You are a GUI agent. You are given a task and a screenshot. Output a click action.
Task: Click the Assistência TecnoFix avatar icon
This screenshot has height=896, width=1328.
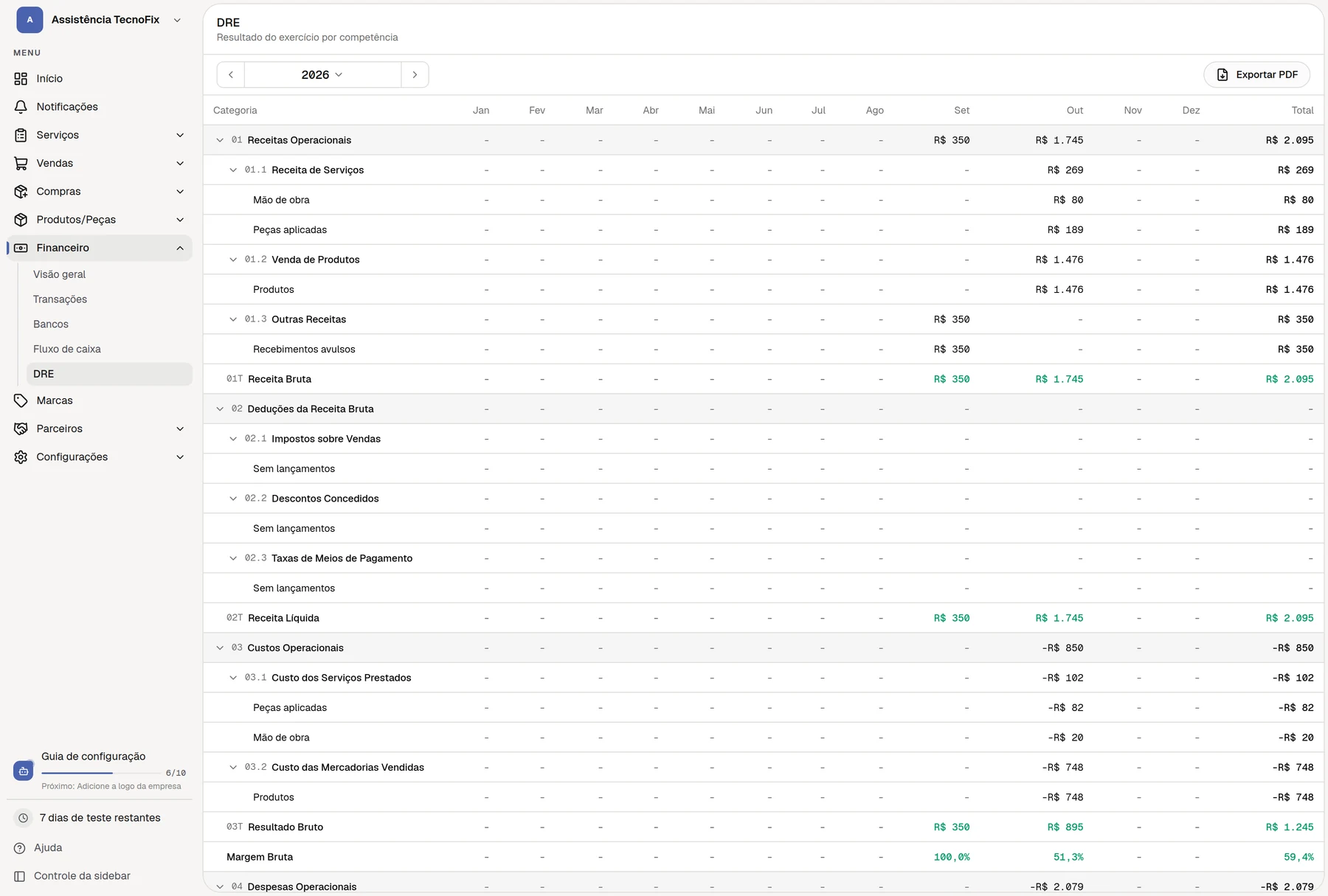[x=30, y=20]
